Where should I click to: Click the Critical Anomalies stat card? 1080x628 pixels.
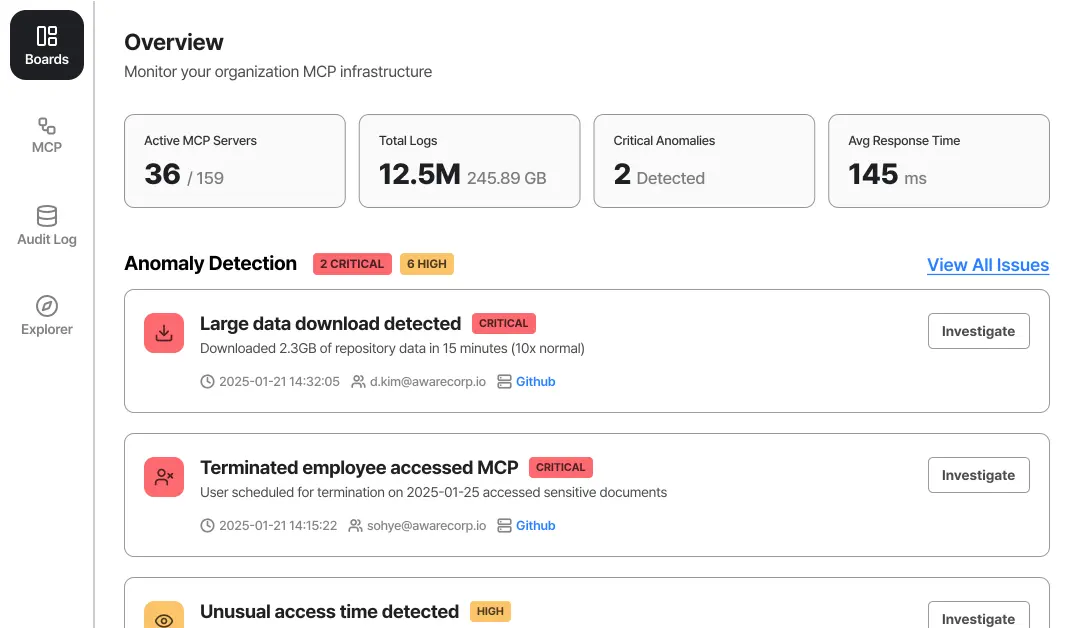click(x=704, y=161)
